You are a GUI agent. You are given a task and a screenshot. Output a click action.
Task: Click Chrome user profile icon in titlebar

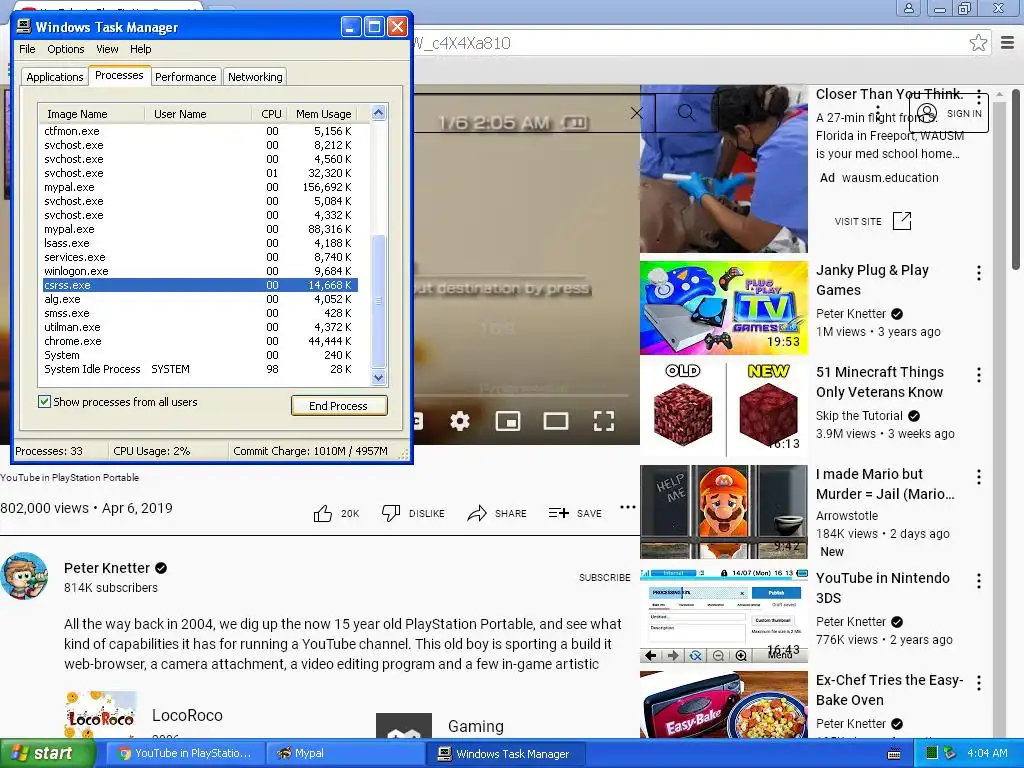pos(908,8)
